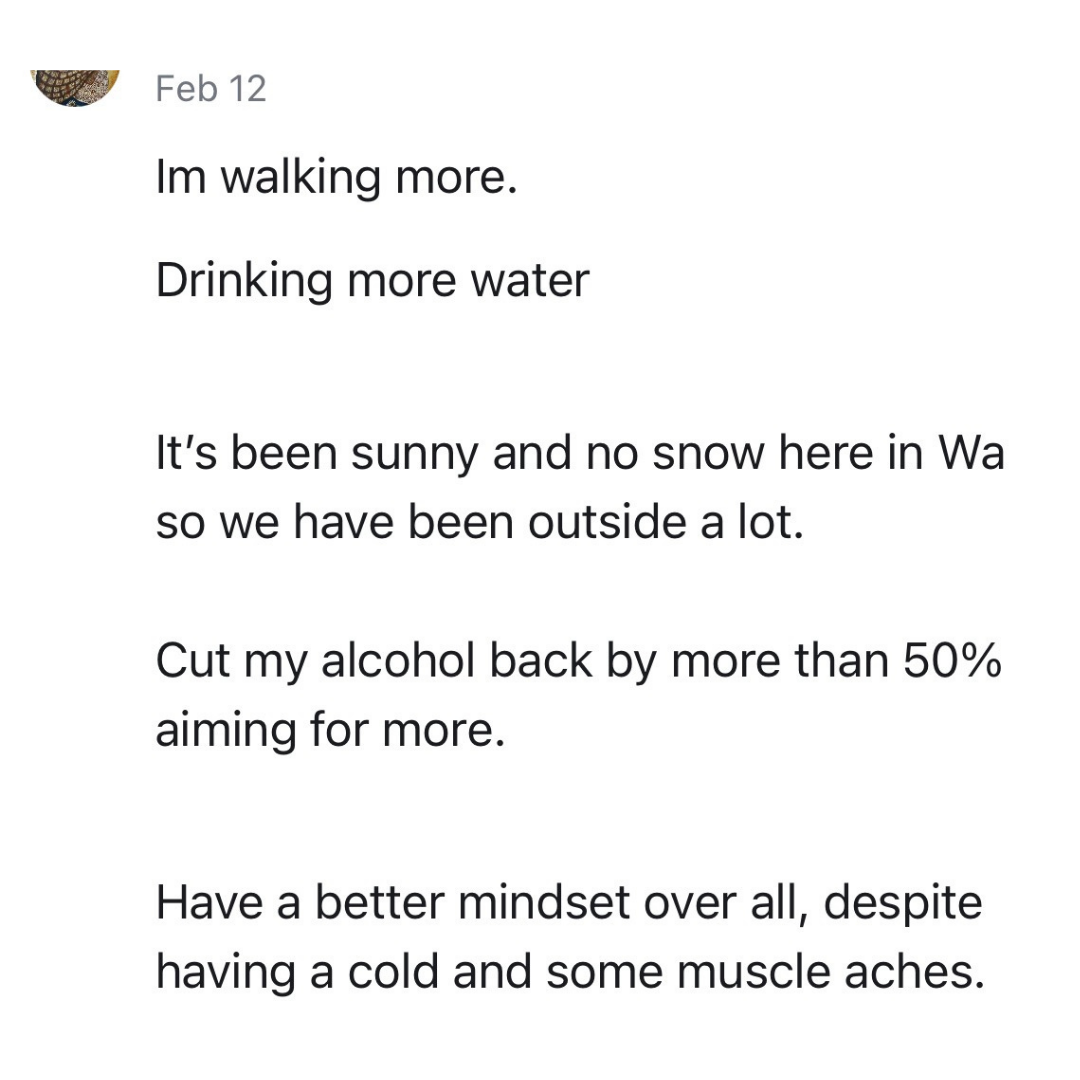Click the 'Drinking more water' line

373,281
